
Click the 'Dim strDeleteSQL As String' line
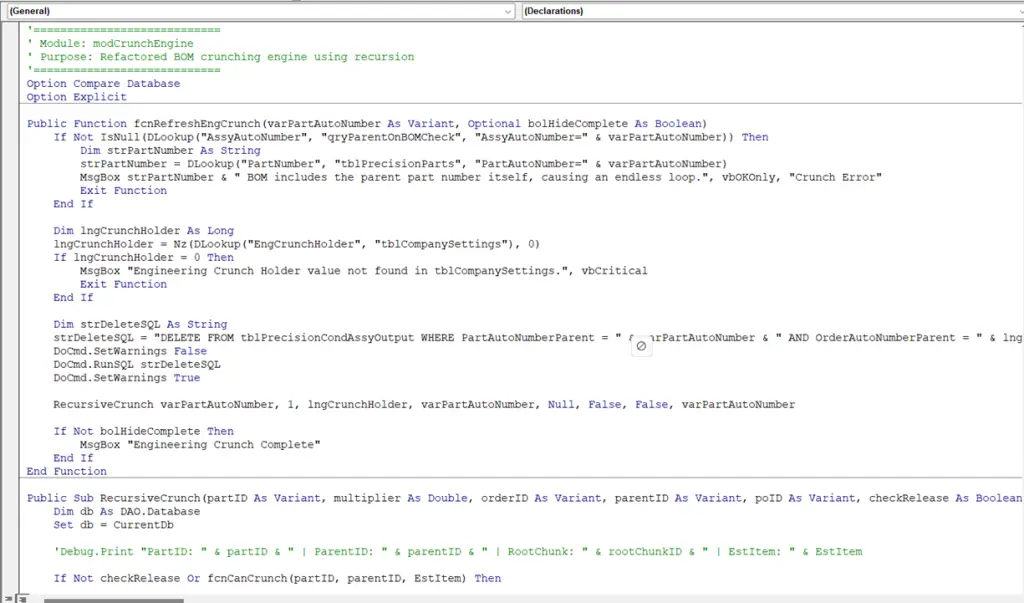[140, 324]
